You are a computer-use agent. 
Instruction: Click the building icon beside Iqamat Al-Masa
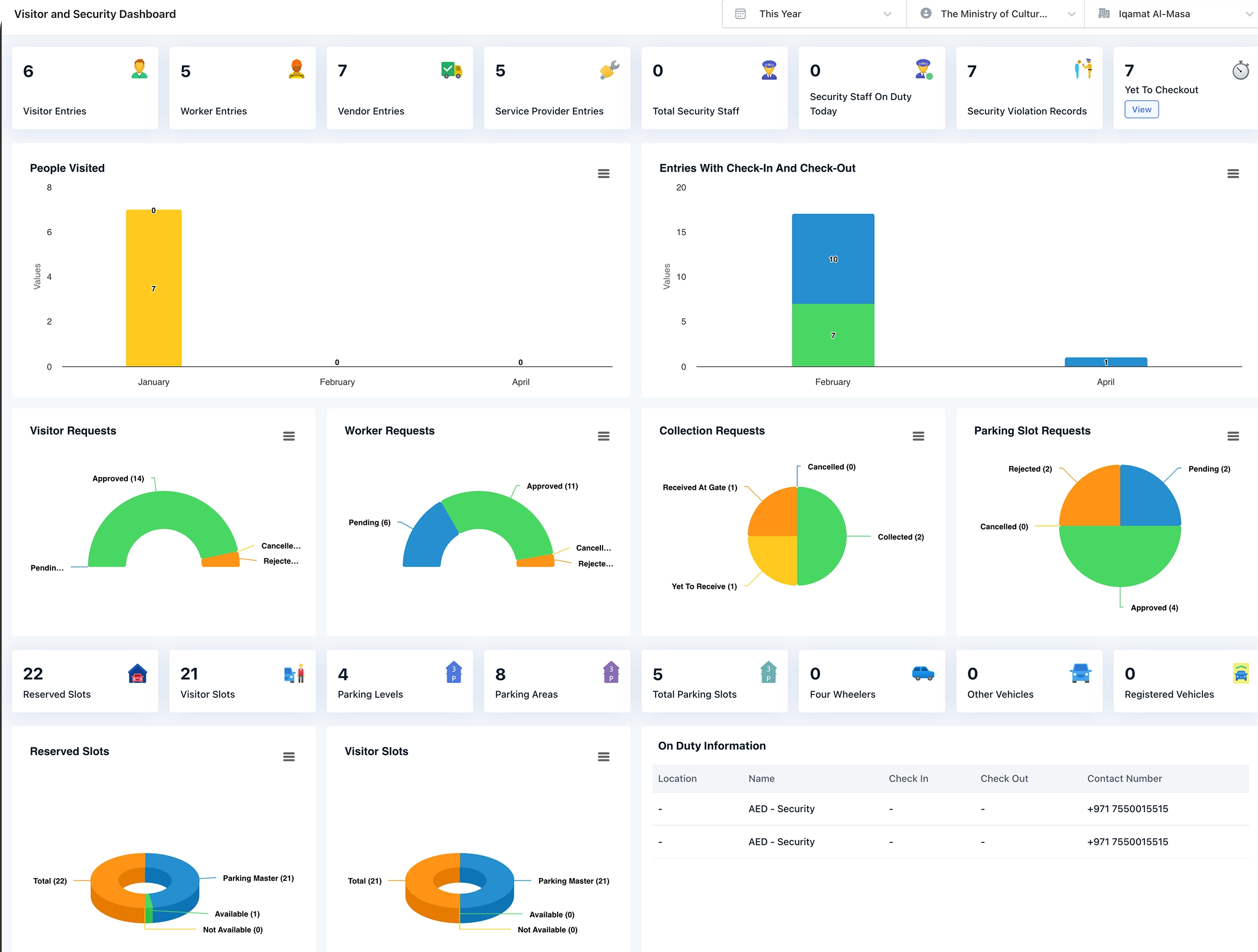pyautogui.click(x=1104, y=13)
